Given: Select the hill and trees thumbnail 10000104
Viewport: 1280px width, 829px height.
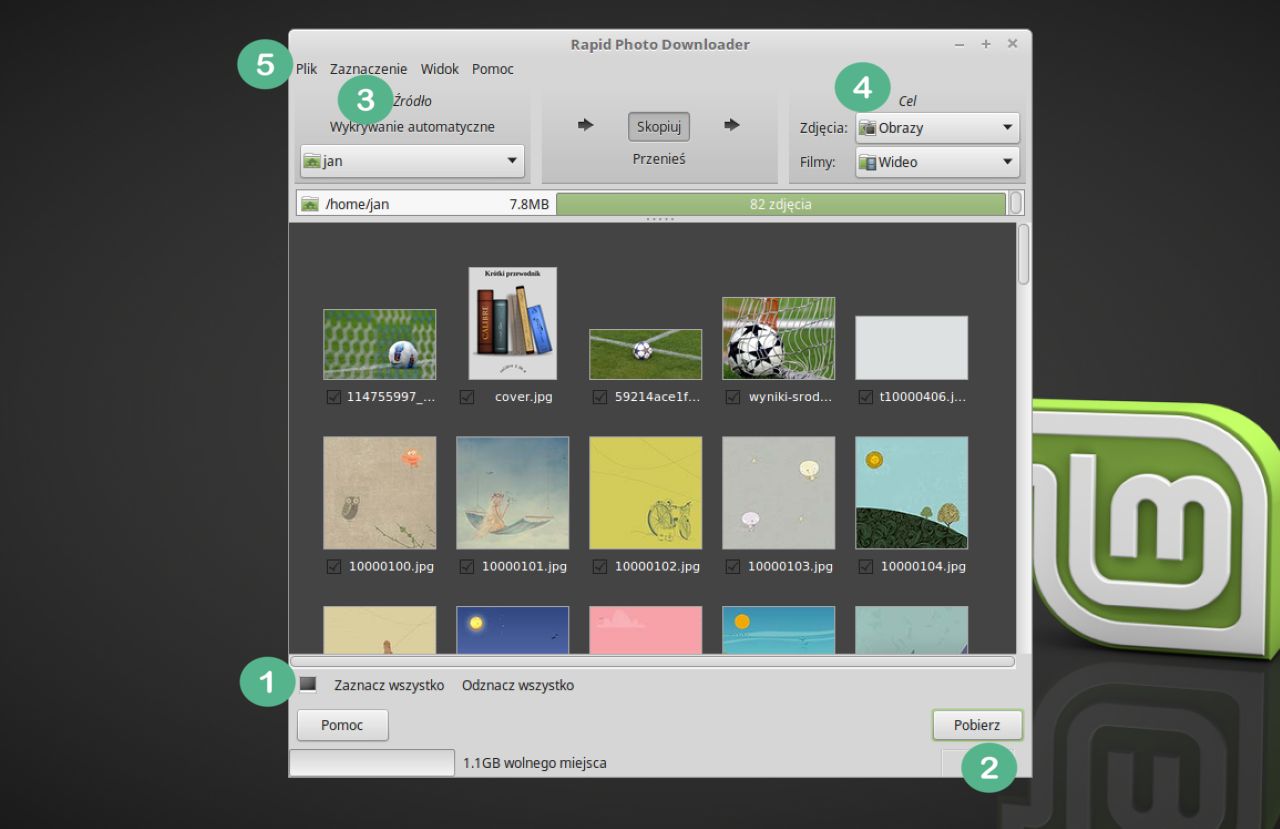Looking at the screenshot, I should [912, 493].
